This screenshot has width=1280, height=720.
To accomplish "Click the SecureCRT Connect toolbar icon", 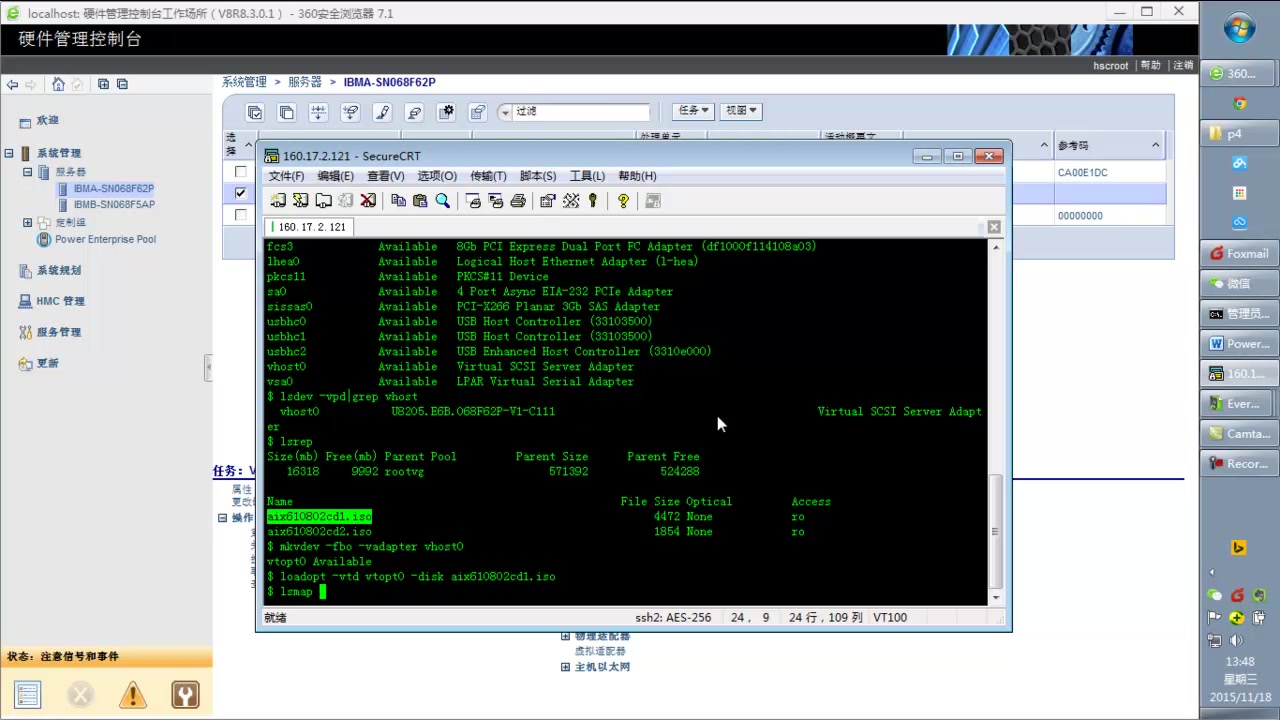I will pyautogui.click(x=278, y=201).
